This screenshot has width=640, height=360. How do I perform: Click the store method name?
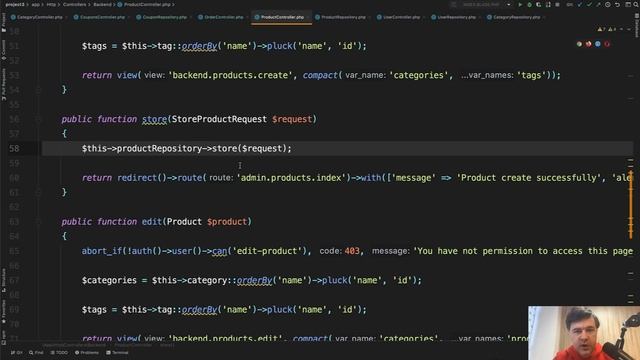[154, 119]
